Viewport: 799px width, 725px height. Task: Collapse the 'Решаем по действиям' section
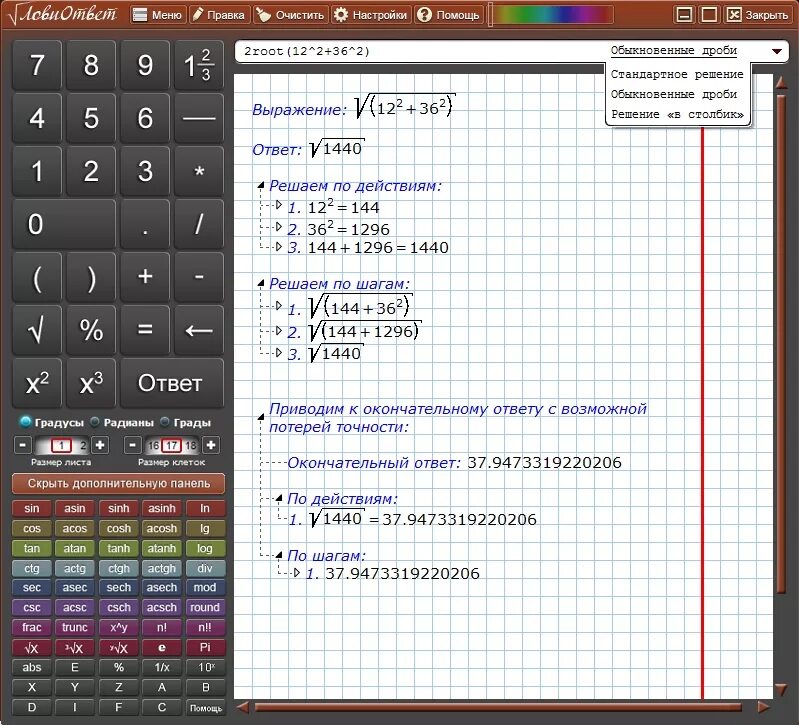(261, 185)
